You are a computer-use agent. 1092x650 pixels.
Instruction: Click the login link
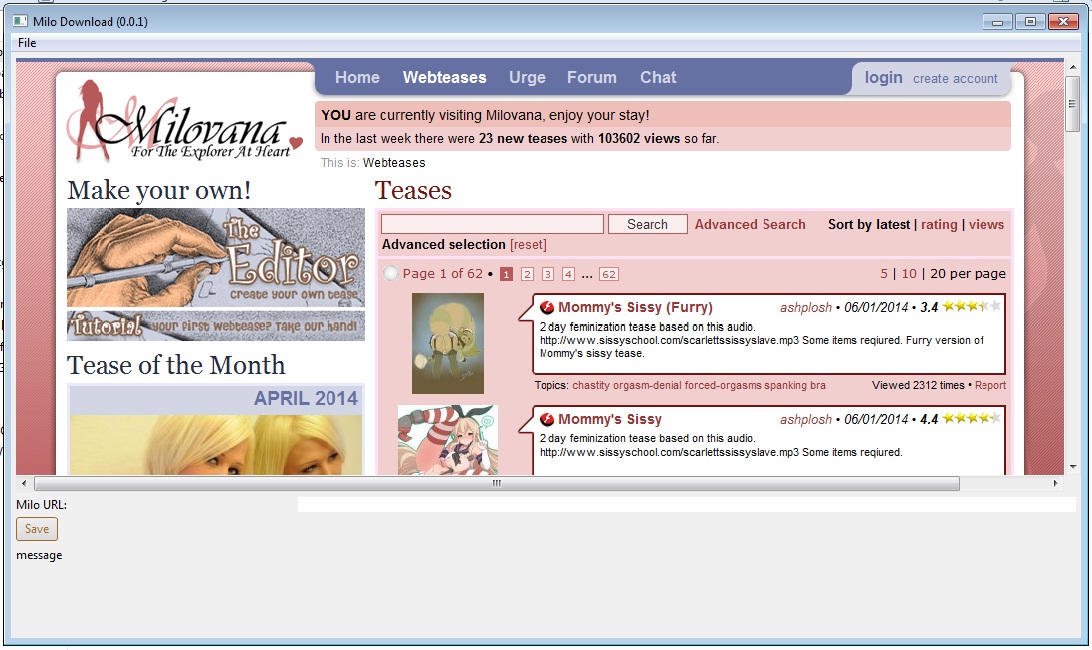tap(883, 77)
